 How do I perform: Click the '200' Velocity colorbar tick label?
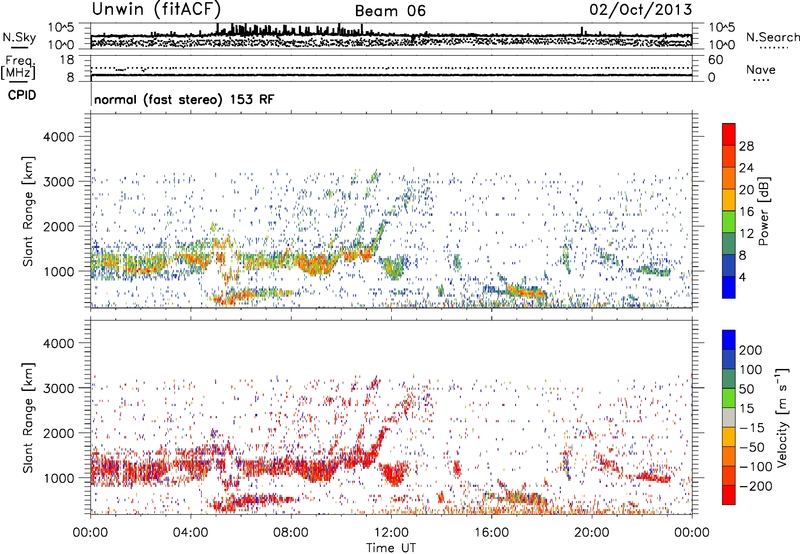750,350
